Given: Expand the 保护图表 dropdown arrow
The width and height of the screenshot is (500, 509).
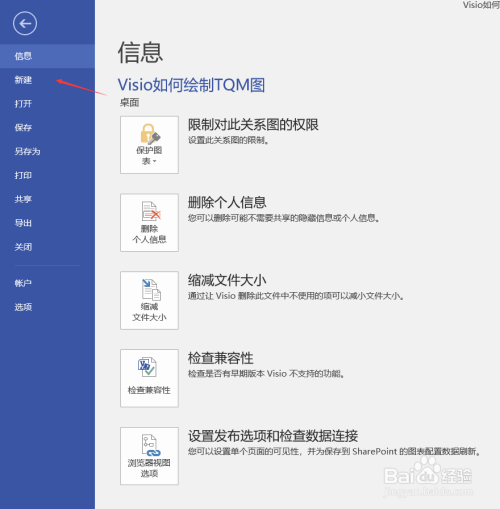Looking at the screenshot, I should coord(155,161).
